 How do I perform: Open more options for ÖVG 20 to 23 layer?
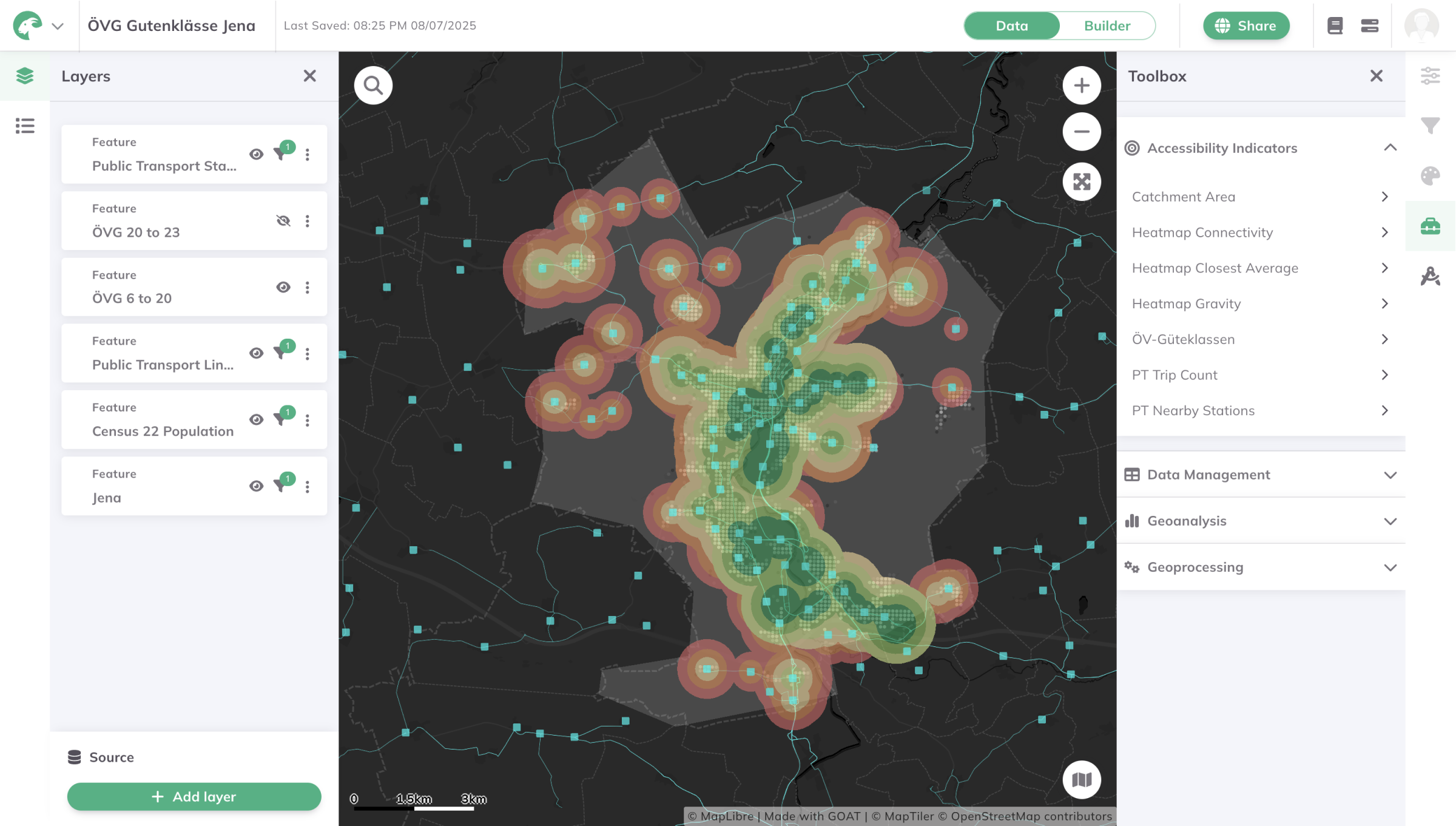point(308,221)
